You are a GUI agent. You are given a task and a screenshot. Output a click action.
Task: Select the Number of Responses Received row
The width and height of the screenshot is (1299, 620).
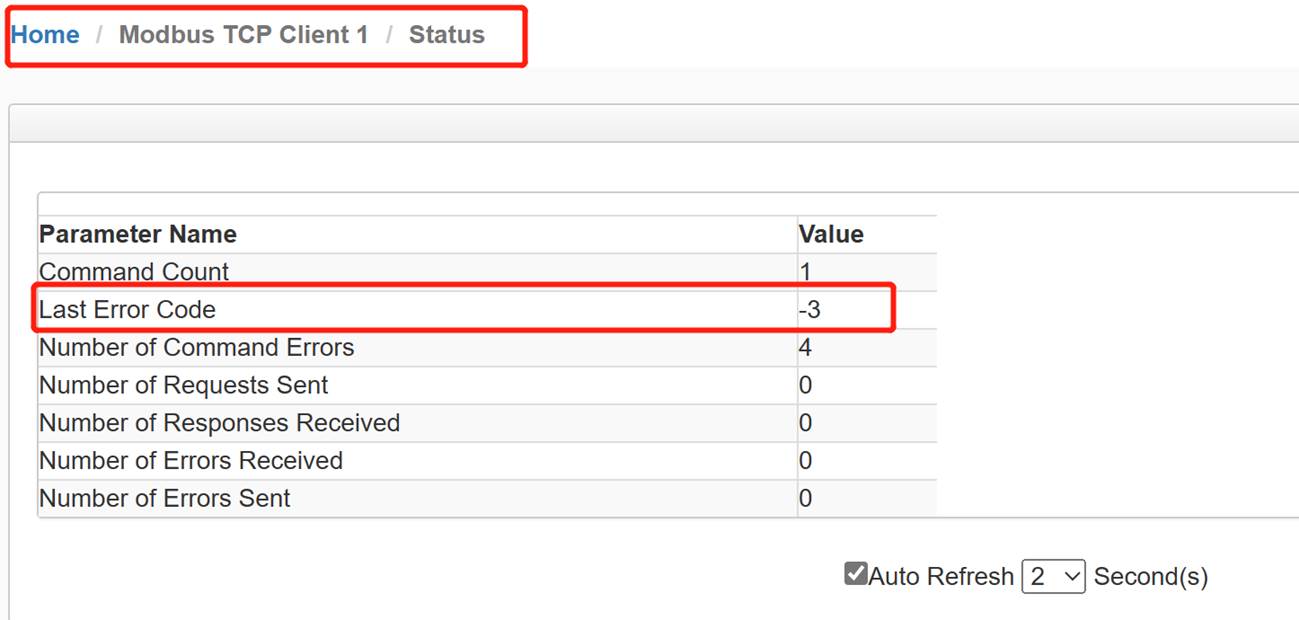pos(487,423)
